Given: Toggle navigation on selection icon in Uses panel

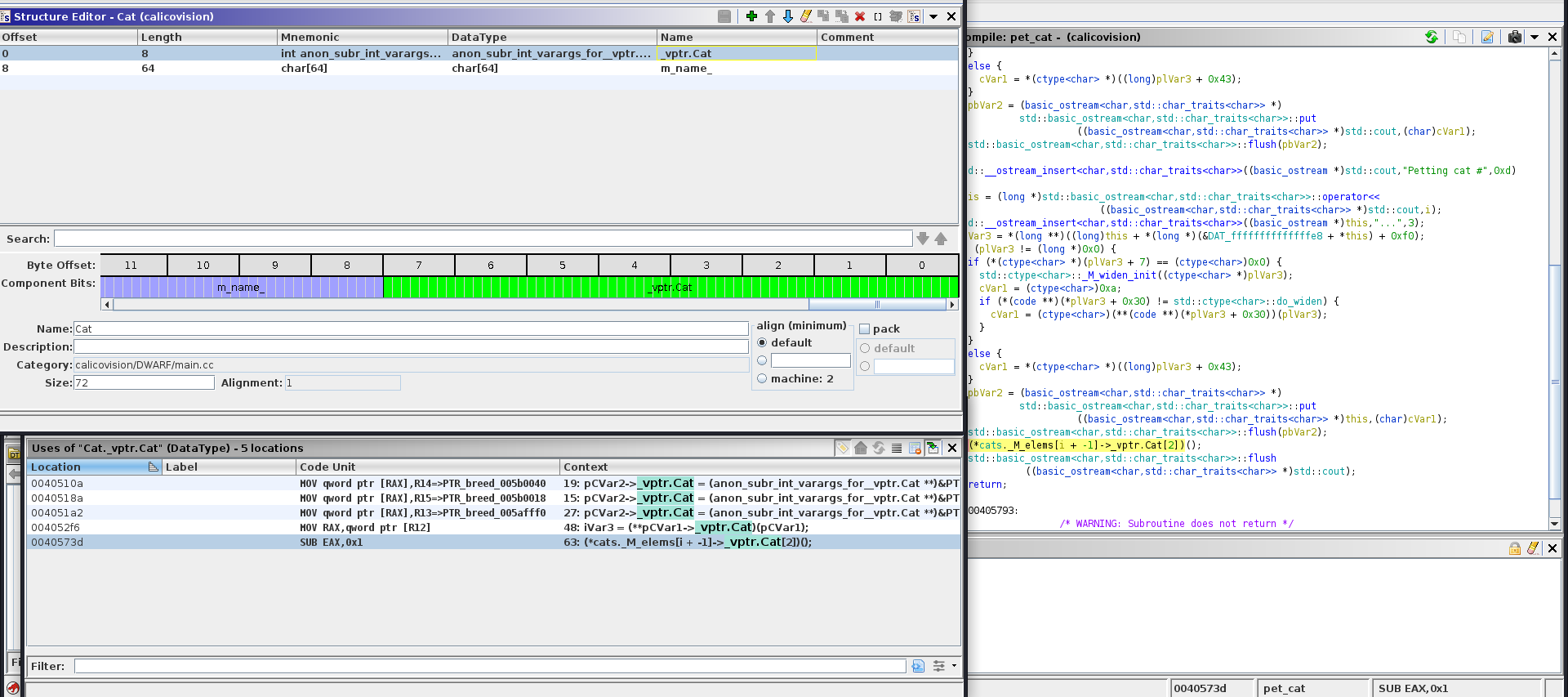Looking at the screenshot, I should pyautogui.click(x=933, y=448).
